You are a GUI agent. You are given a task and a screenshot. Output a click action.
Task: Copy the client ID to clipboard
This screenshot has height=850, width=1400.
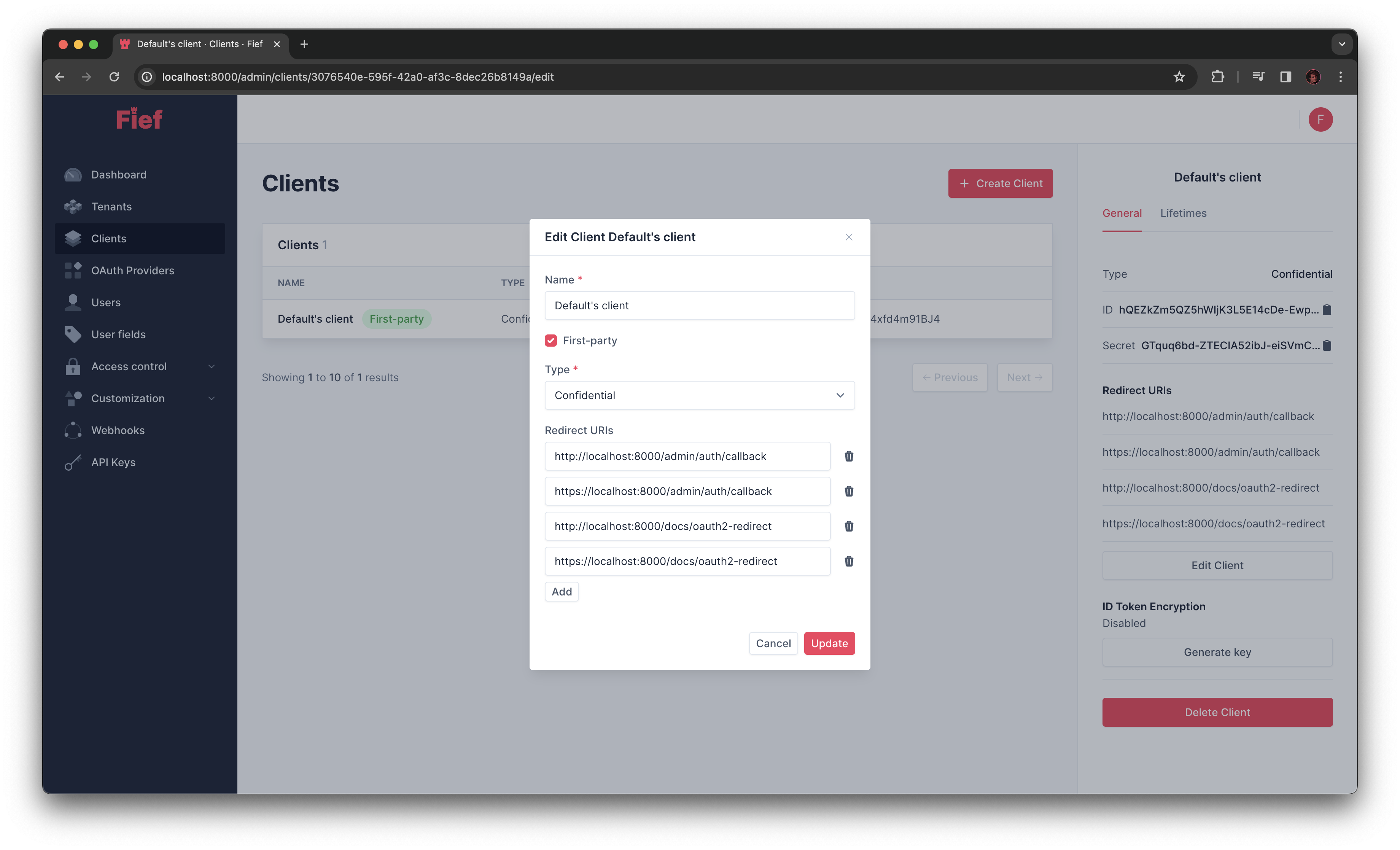coord(1327,310)
